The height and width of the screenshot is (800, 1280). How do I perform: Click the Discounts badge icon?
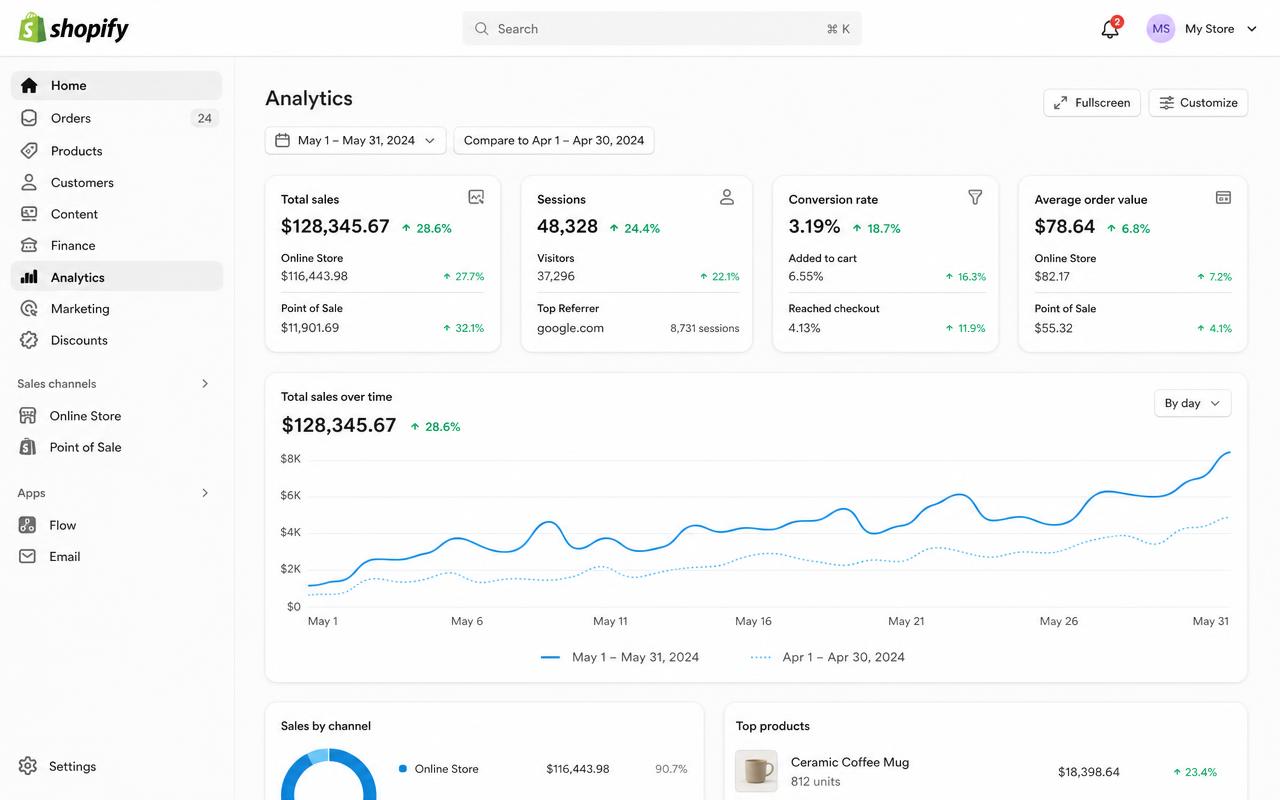click(29, 340)
